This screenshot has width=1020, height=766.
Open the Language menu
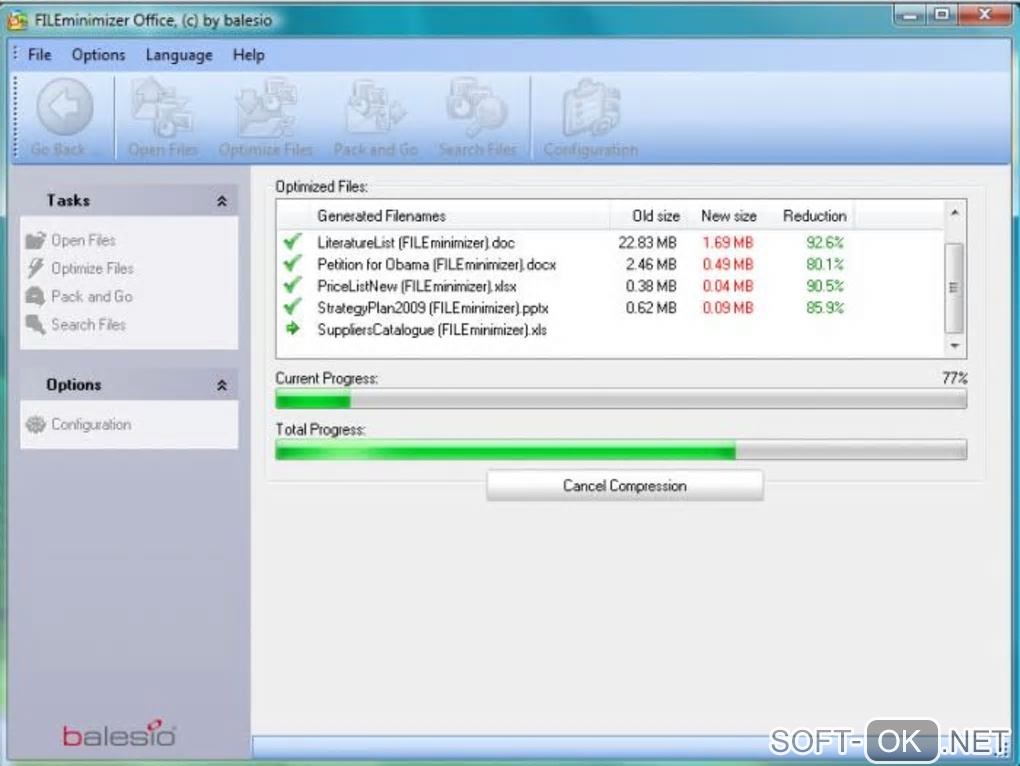[179, 55]
